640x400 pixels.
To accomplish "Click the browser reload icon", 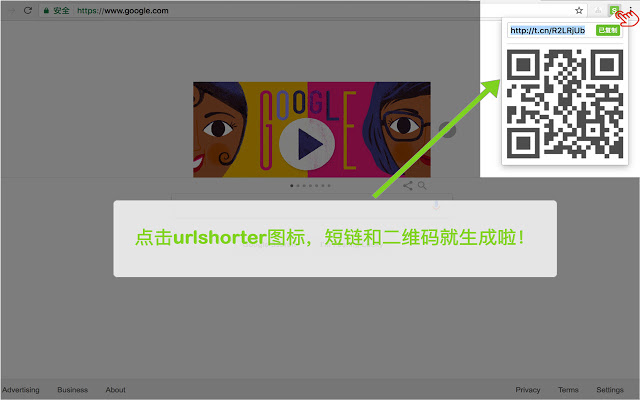I will (x=28, y=10).
